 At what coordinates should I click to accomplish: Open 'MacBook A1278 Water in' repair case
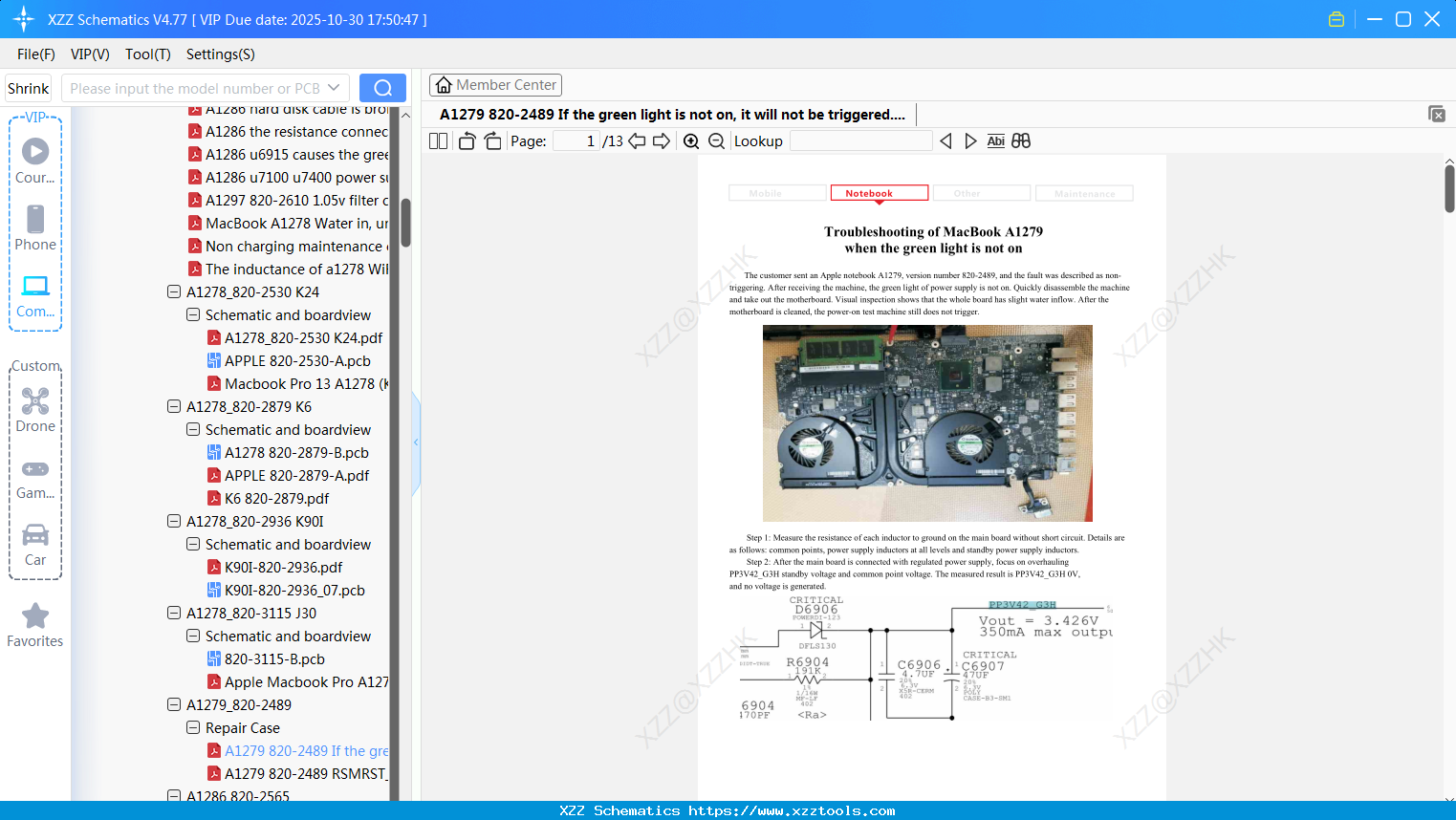click(288, 223)
